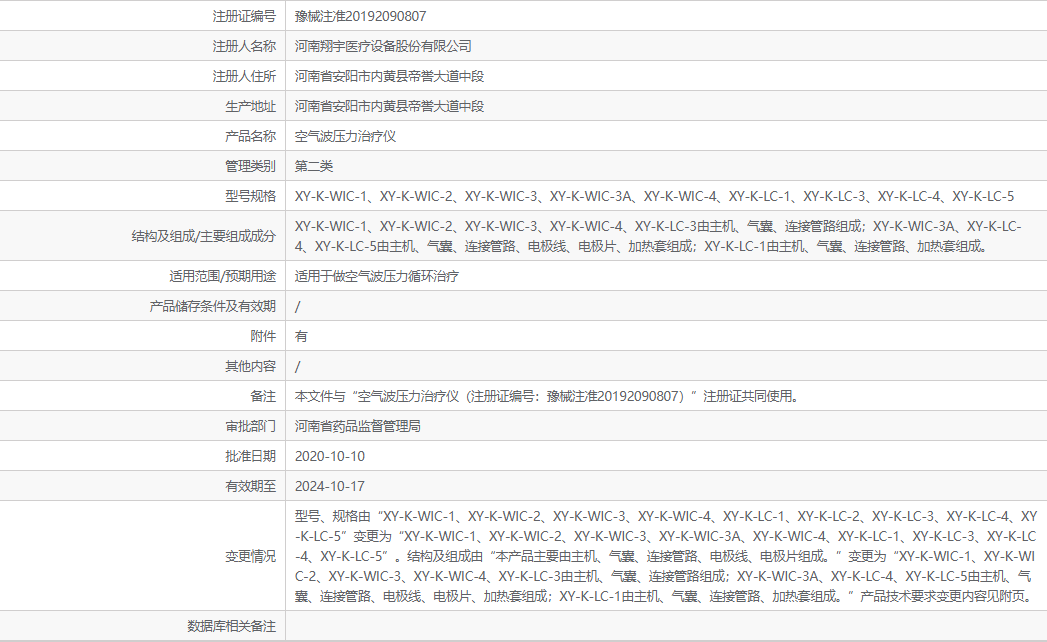Click the 有效期至 label
The width and height of the screenshot is (1047, 642).
[x=250, y=486]
